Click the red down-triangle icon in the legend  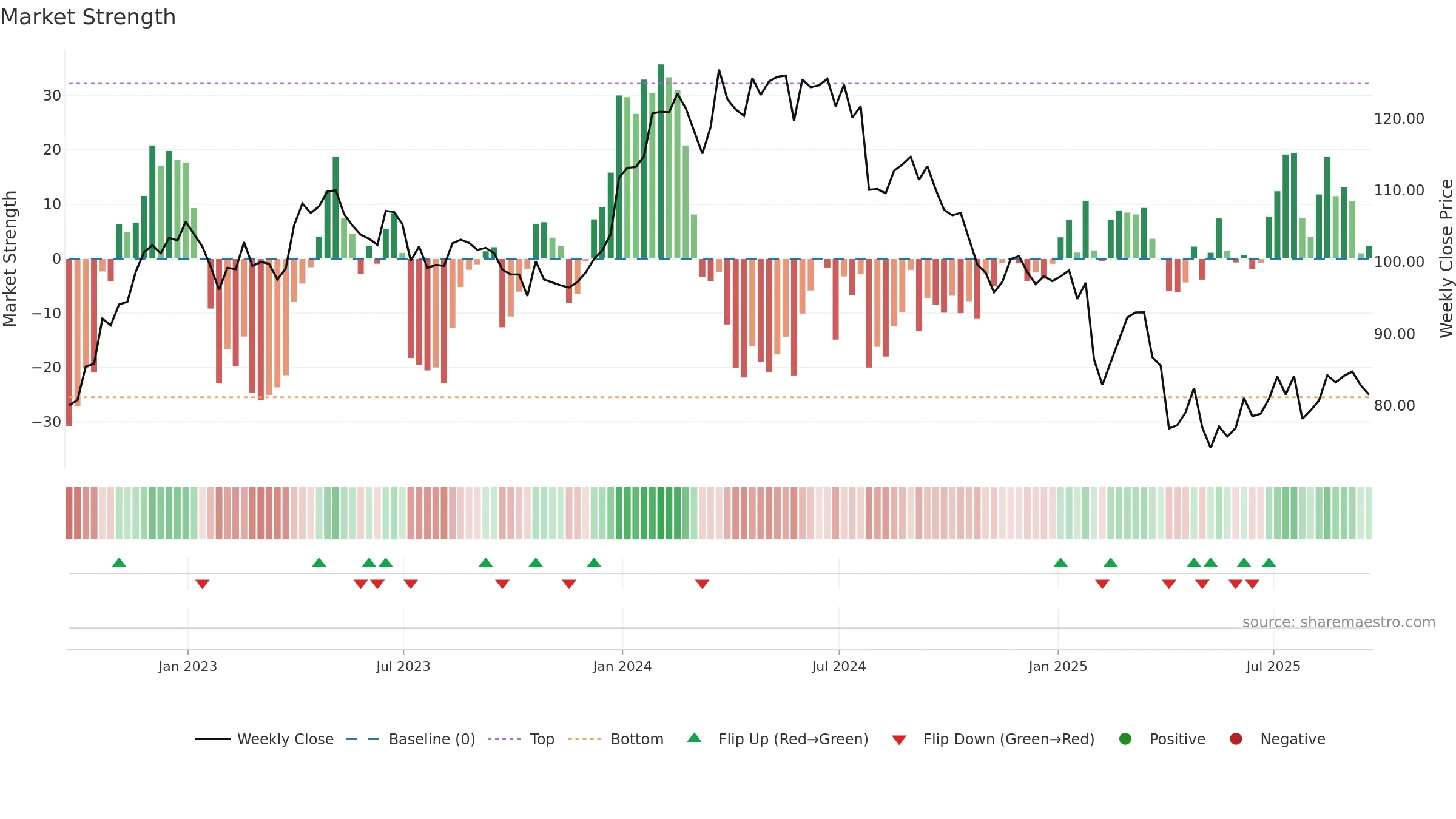point(899,740)
